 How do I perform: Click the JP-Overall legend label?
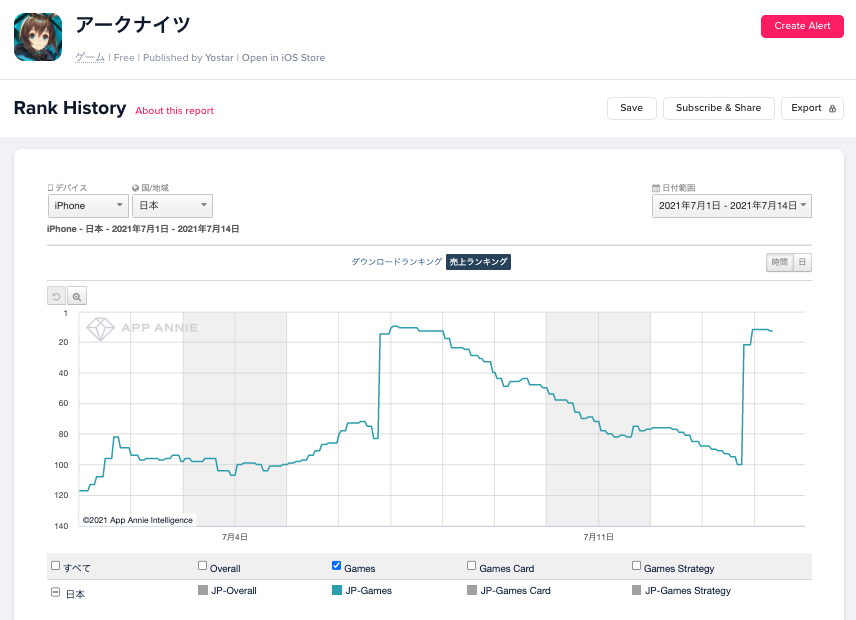point(234,591)
